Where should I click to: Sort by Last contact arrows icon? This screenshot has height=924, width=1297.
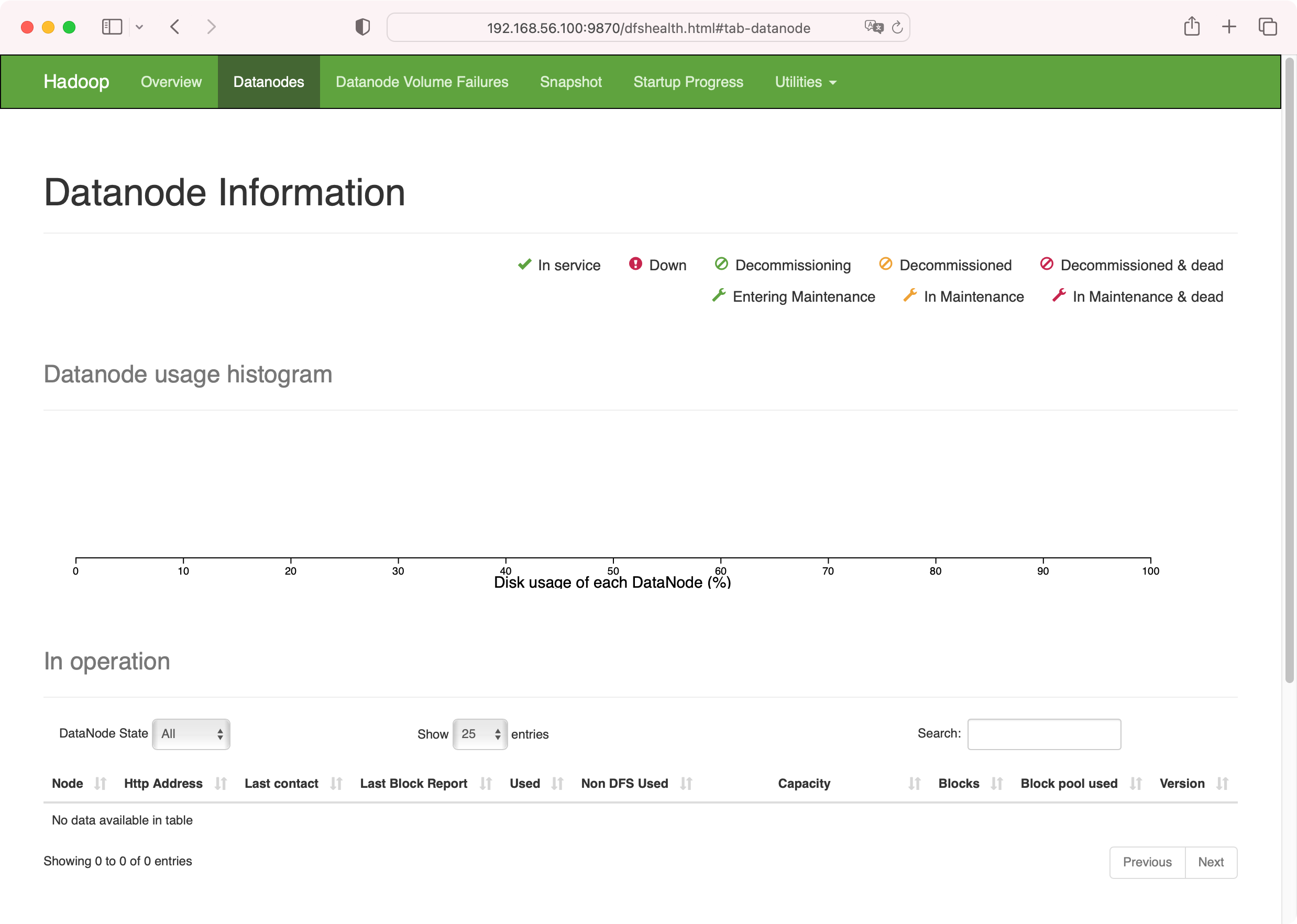click(x=336, y=784)
